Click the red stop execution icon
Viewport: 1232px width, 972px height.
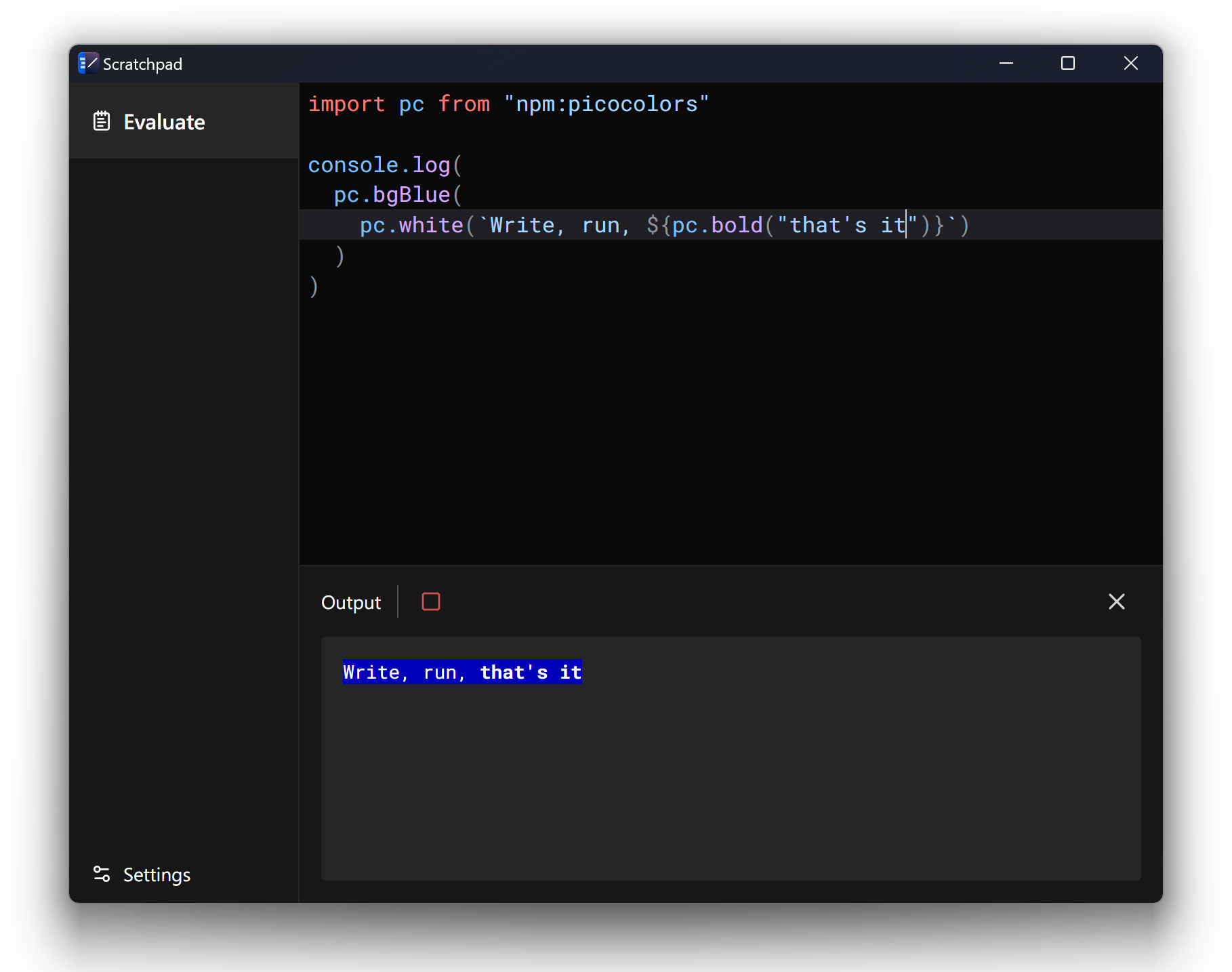click(x=430, y=601)
